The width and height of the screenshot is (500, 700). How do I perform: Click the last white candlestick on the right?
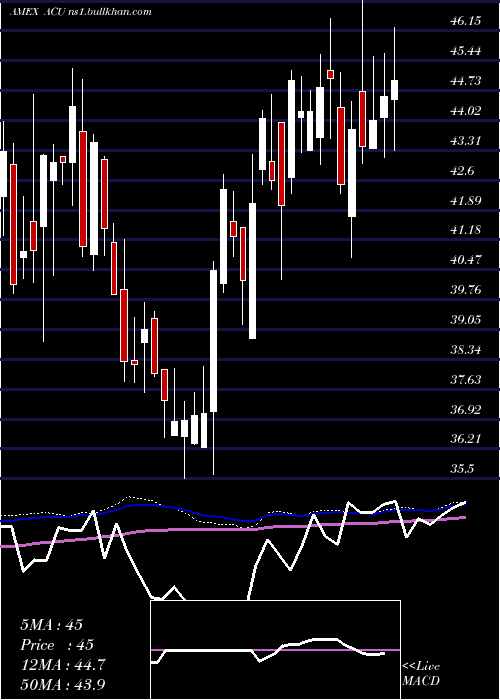(x=395, y=90)
